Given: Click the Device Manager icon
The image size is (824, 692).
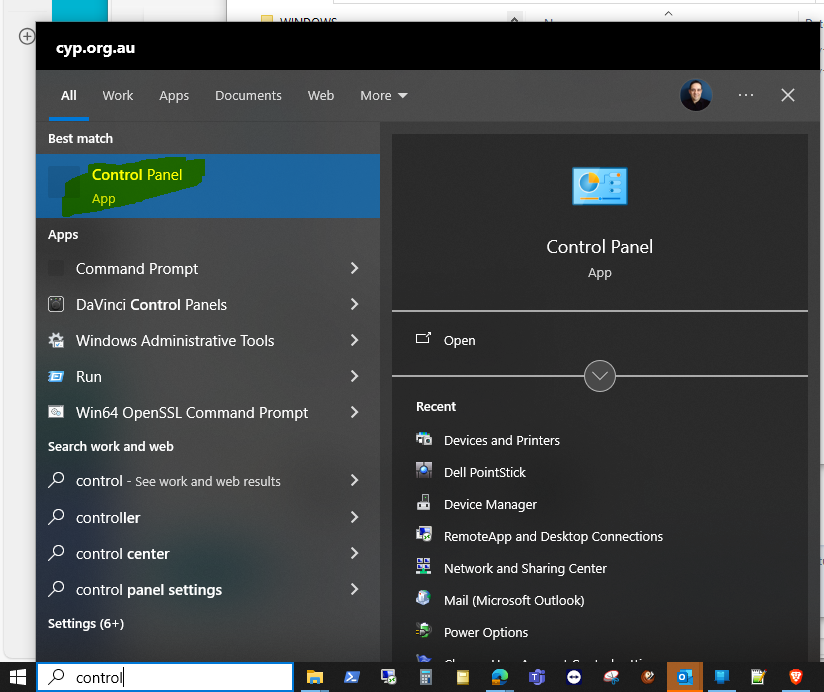Looking at the screenshot, I should coord(424,502).
